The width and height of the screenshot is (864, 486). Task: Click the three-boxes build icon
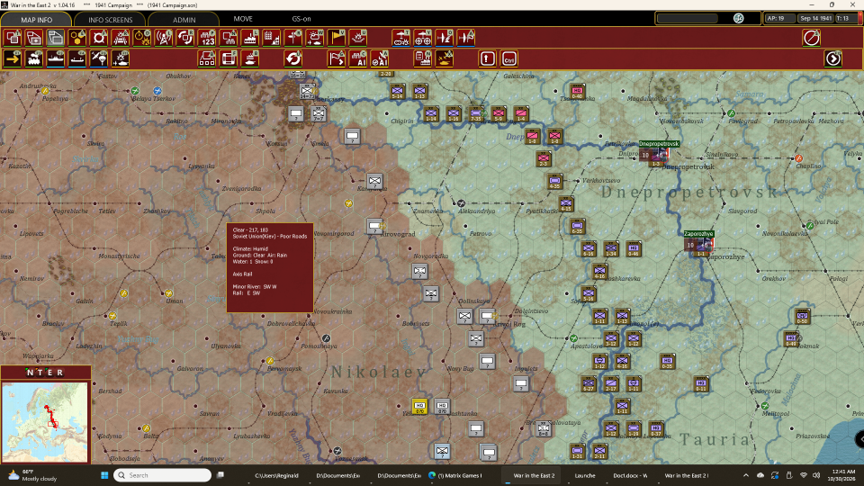point(207,58)
